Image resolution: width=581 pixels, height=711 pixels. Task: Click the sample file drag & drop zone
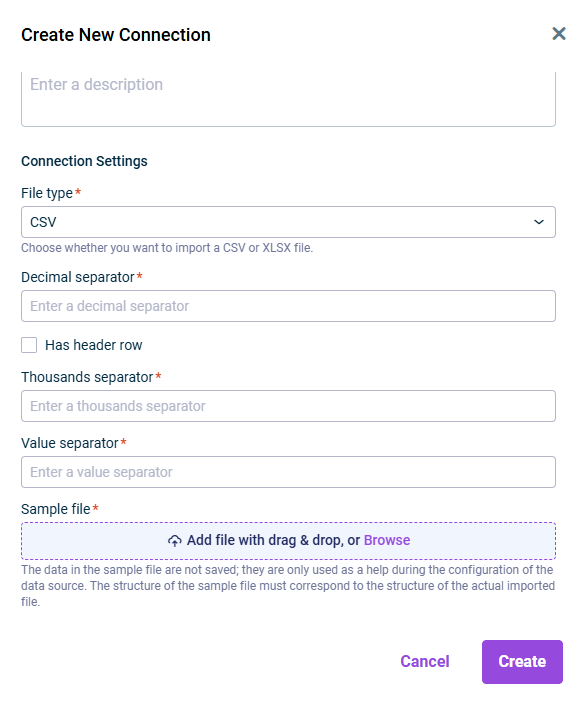tap(288, 541)
